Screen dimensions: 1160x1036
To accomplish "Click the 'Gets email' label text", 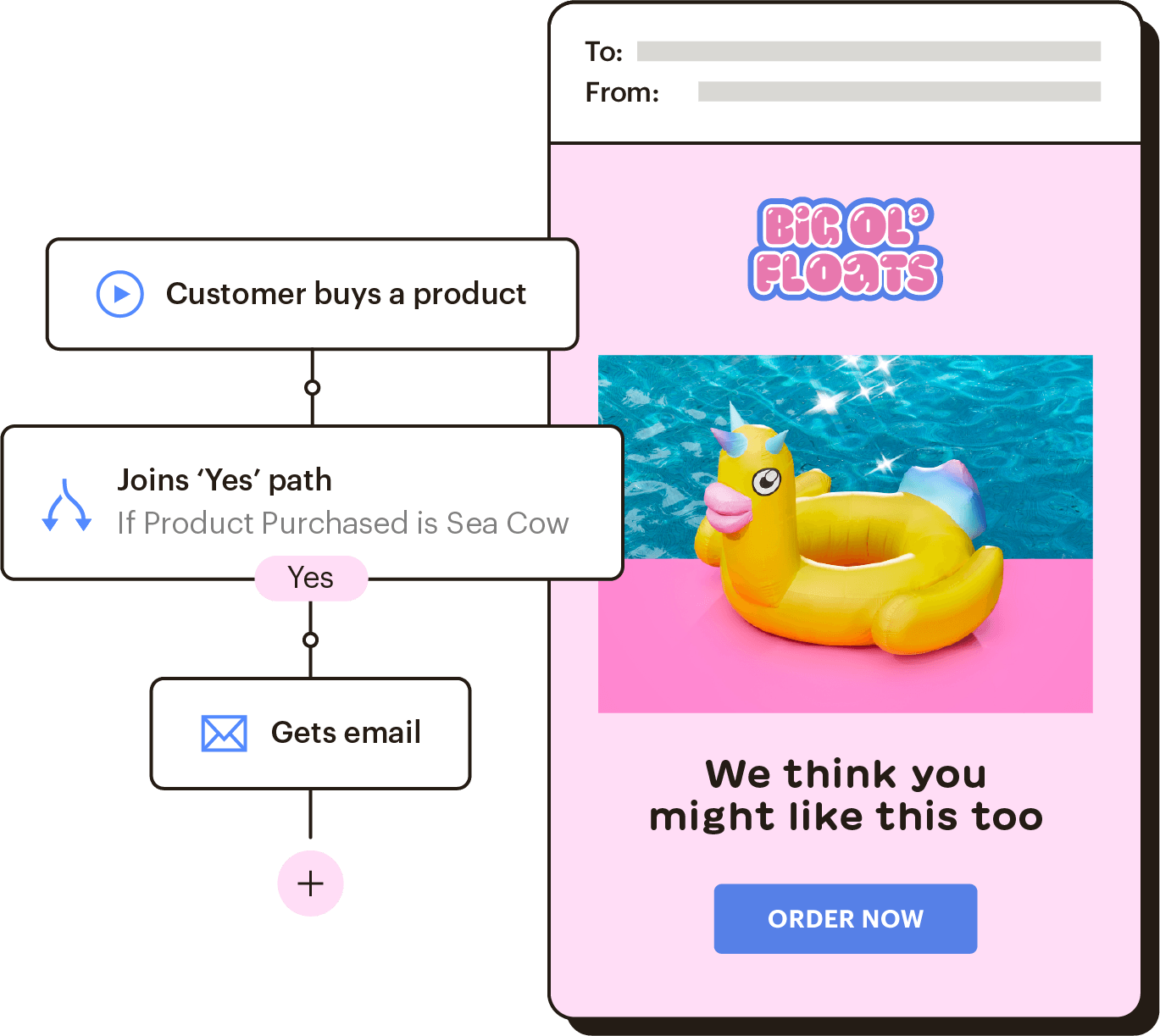I will 346,733.
